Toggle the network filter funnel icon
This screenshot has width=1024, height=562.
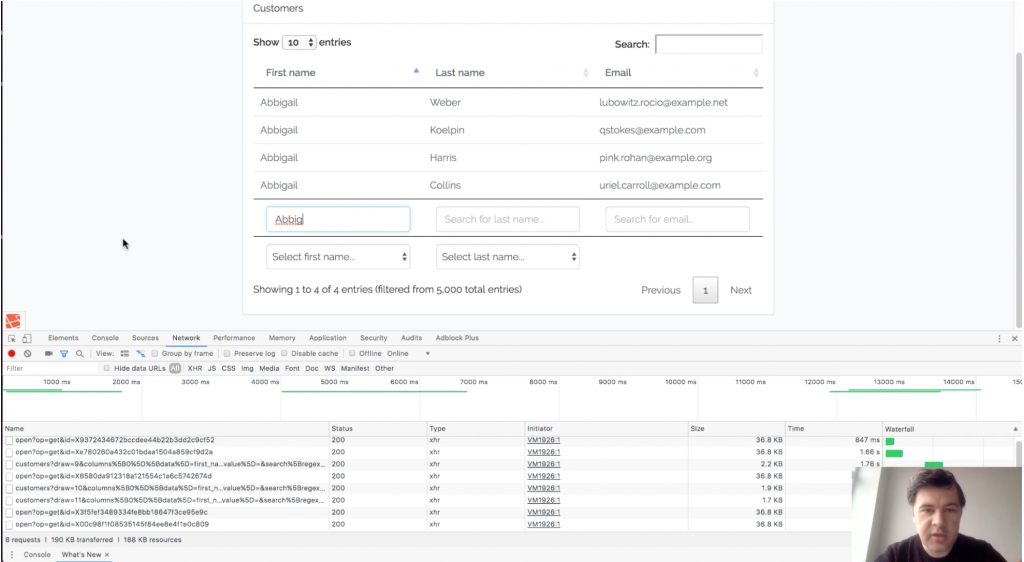point(64,353)
